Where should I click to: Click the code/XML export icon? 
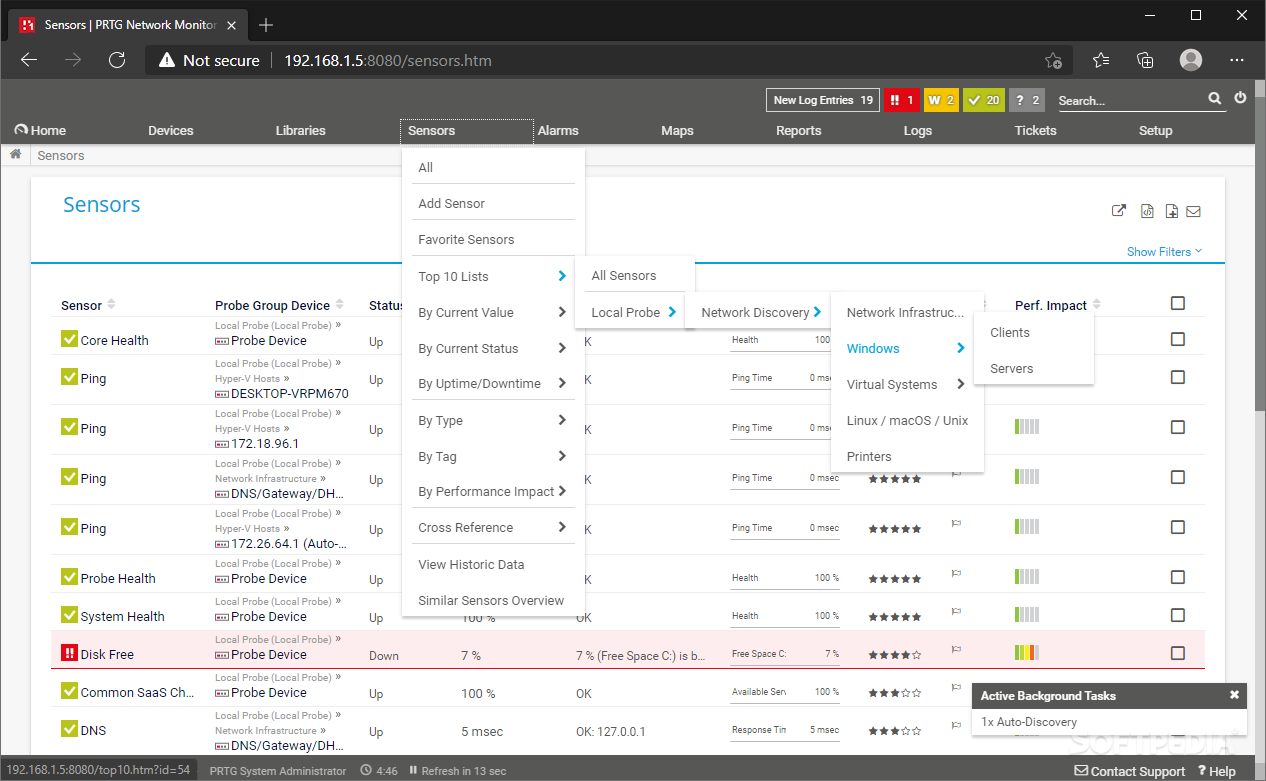point(1148,211)
